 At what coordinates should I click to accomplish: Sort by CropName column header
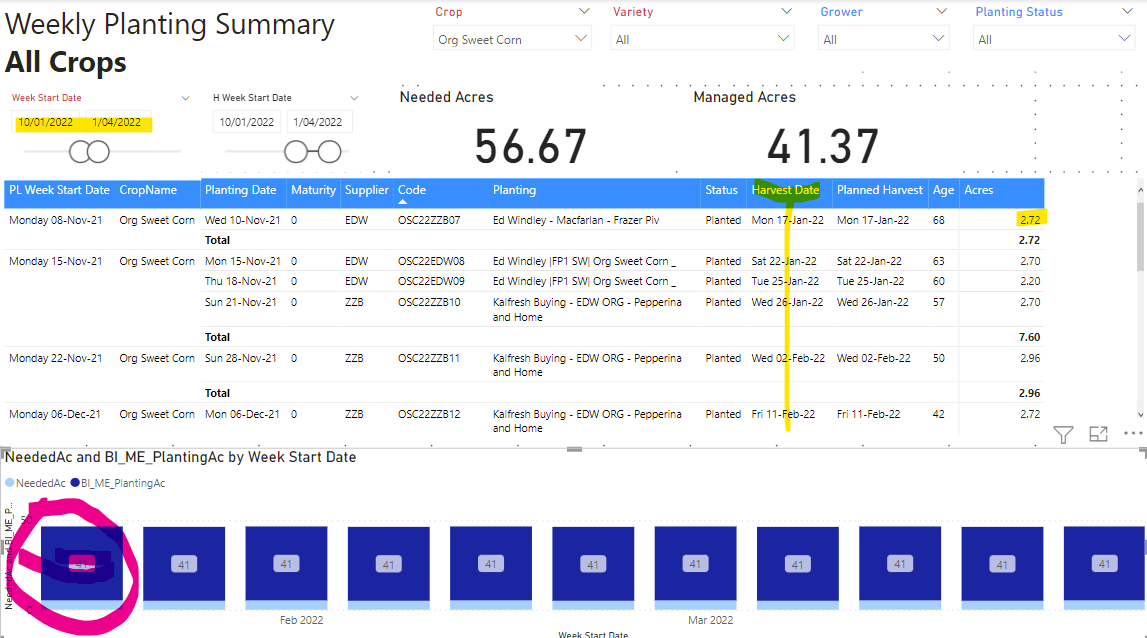148,190
